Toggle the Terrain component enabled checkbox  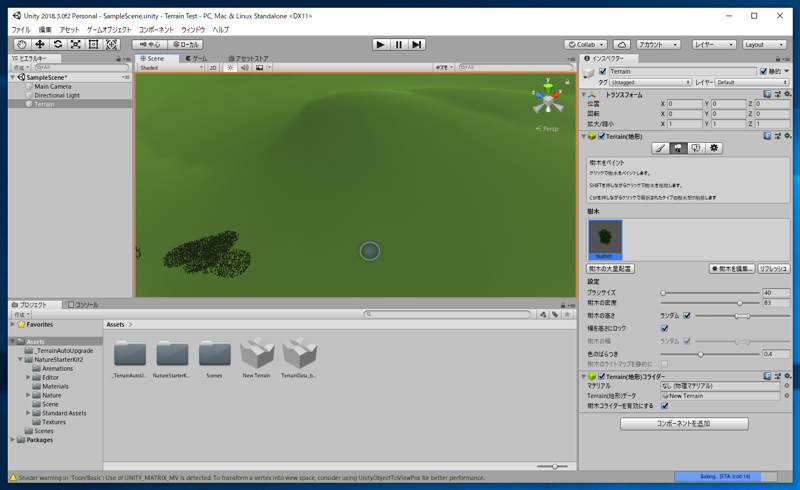pyautogui.click(x=602, y=136)
